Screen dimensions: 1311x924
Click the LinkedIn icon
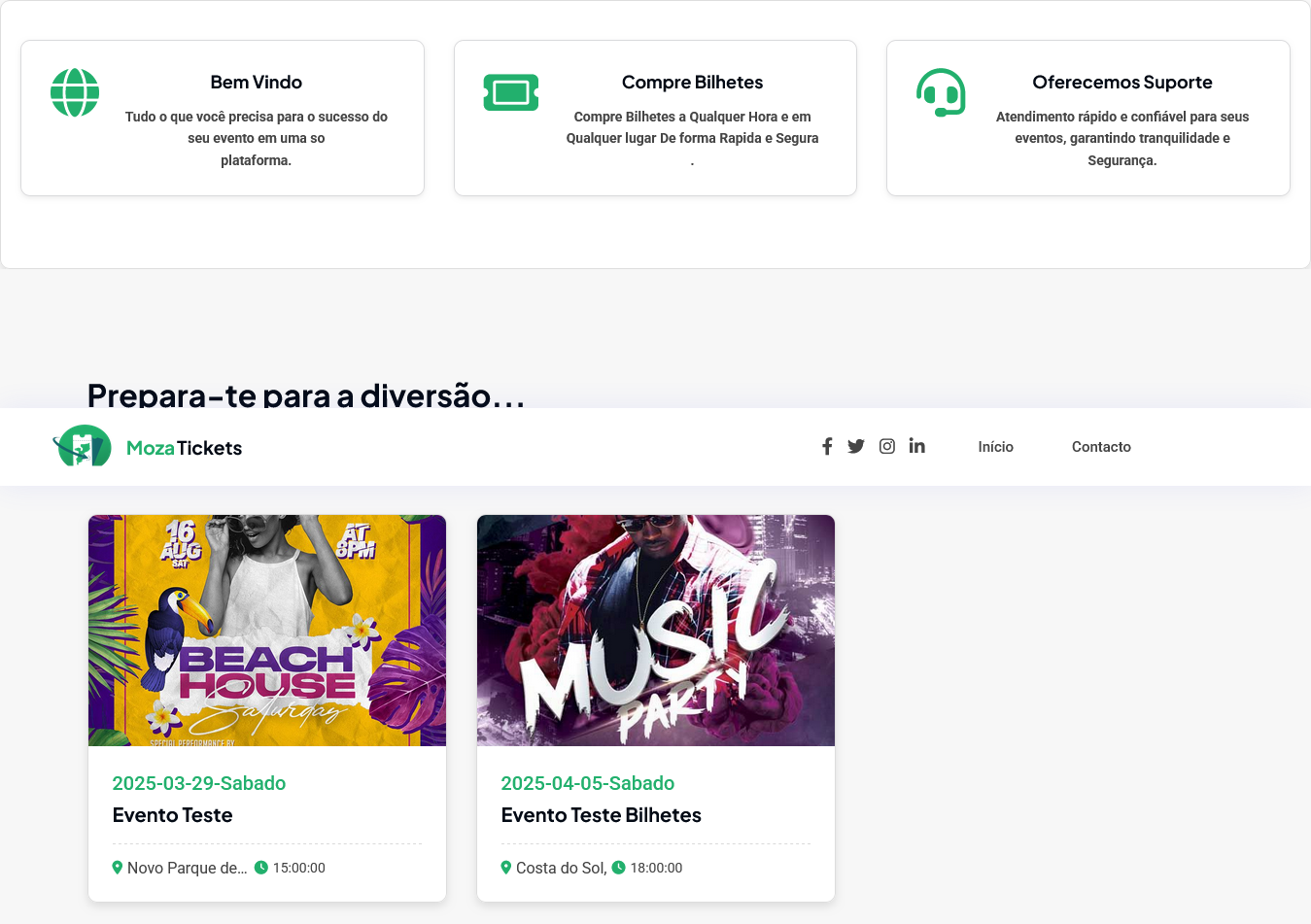coord(916,446)
